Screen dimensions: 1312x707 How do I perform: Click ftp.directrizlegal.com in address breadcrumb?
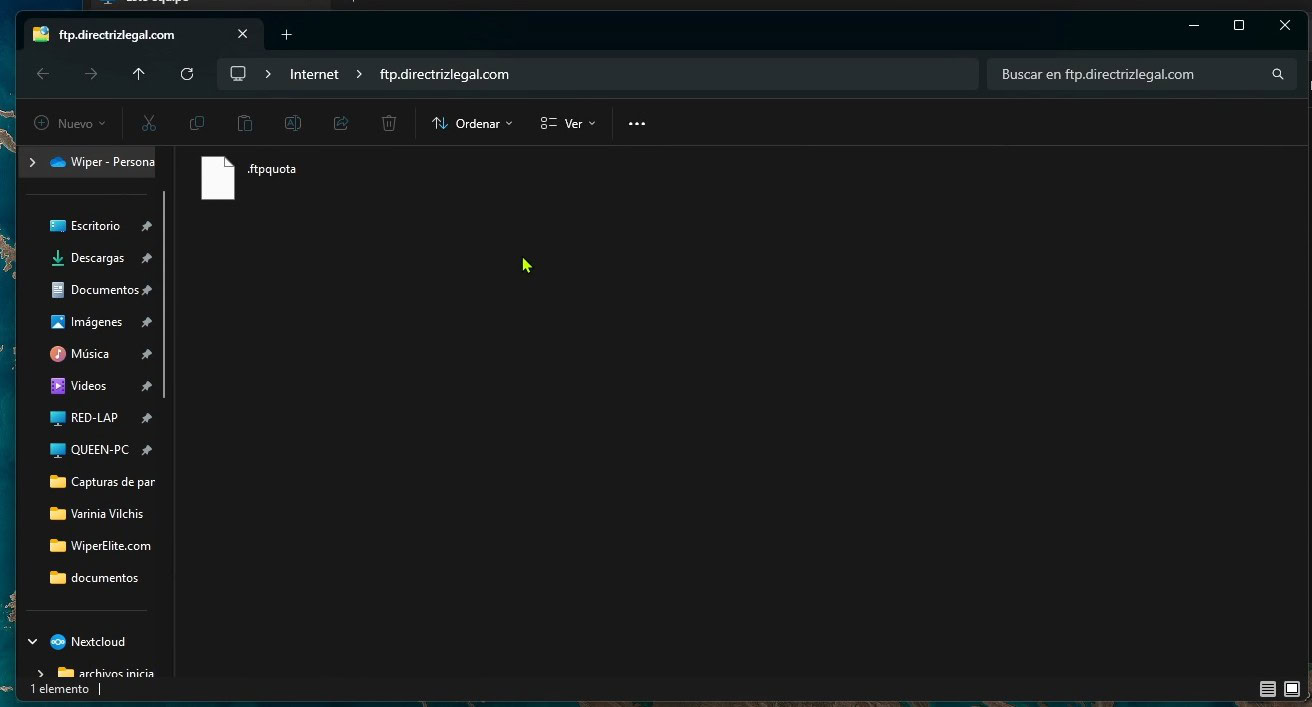[444, 74]
